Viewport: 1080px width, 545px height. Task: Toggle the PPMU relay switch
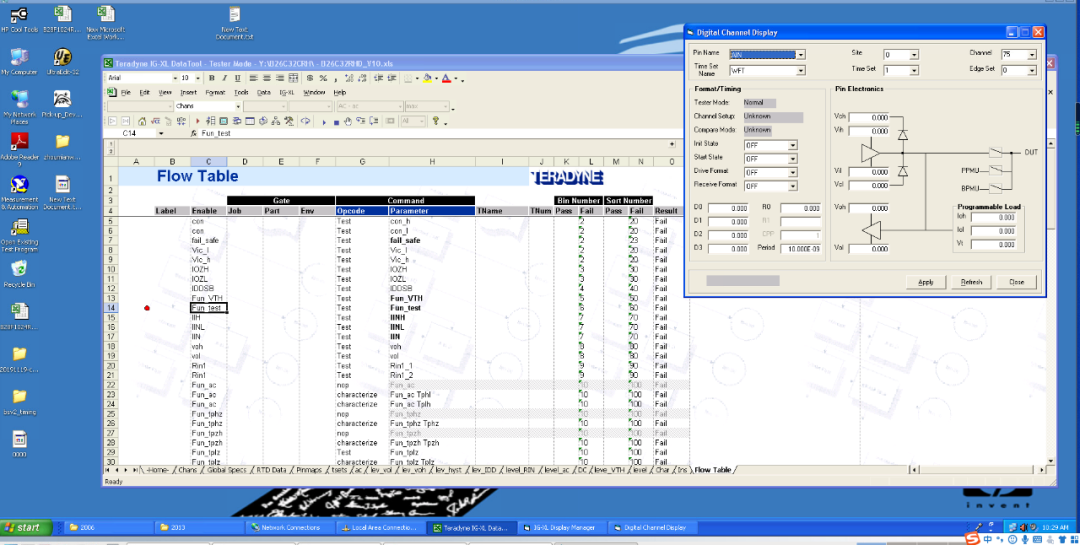point(996,171)
